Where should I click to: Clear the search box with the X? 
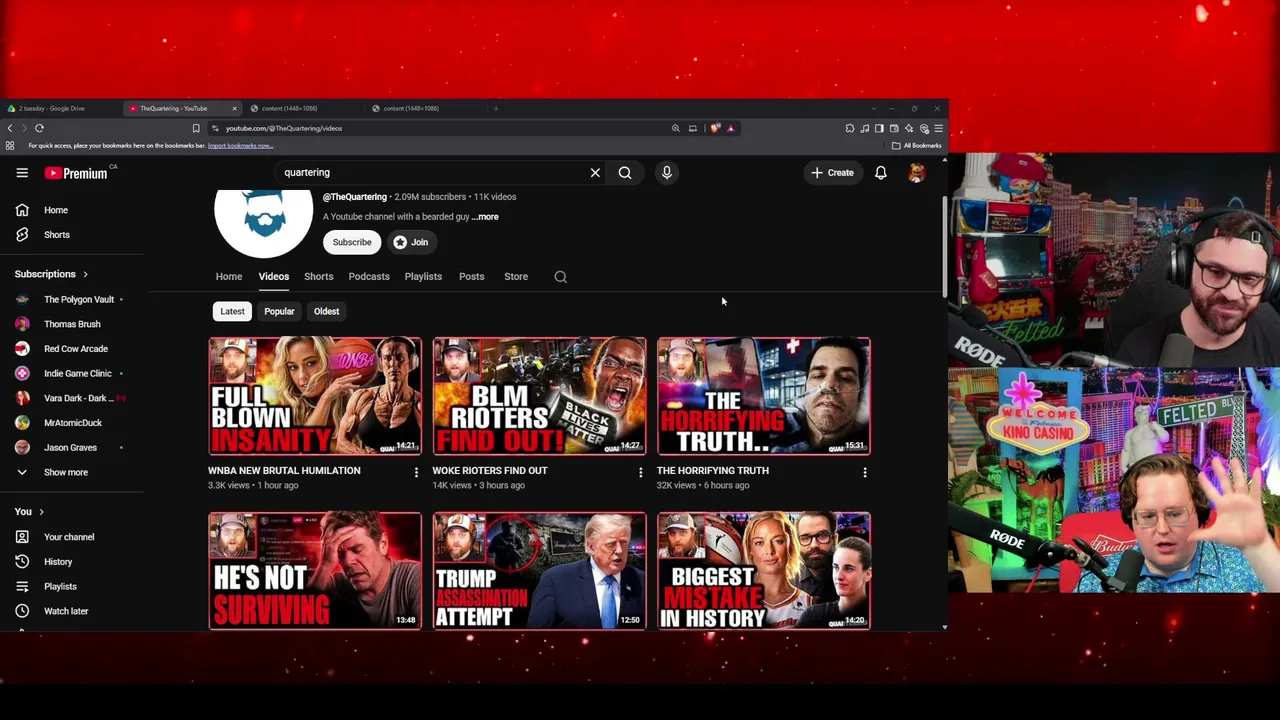595,173
